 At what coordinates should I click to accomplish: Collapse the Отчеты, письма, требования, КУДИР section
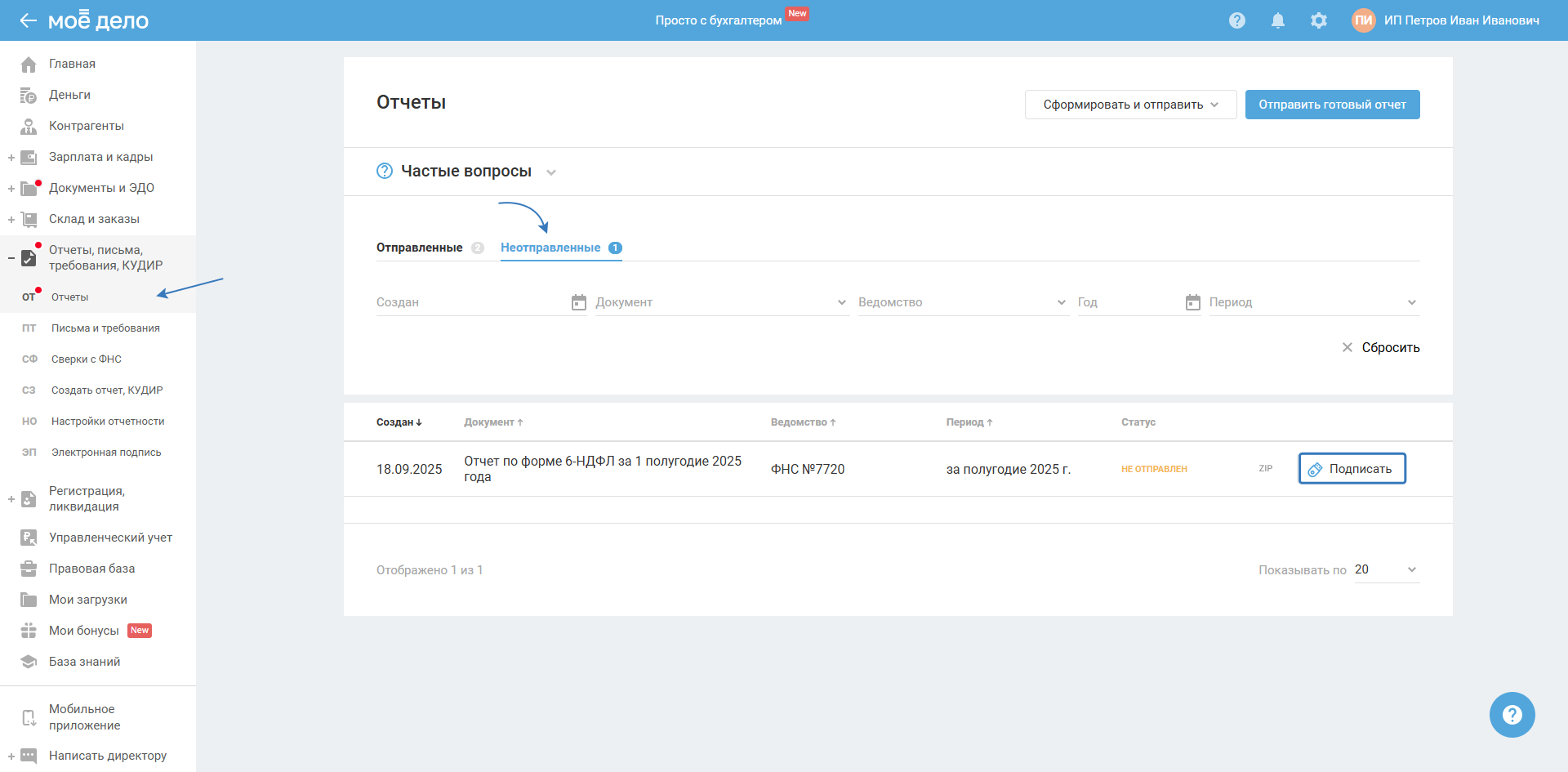click(11, 258)
